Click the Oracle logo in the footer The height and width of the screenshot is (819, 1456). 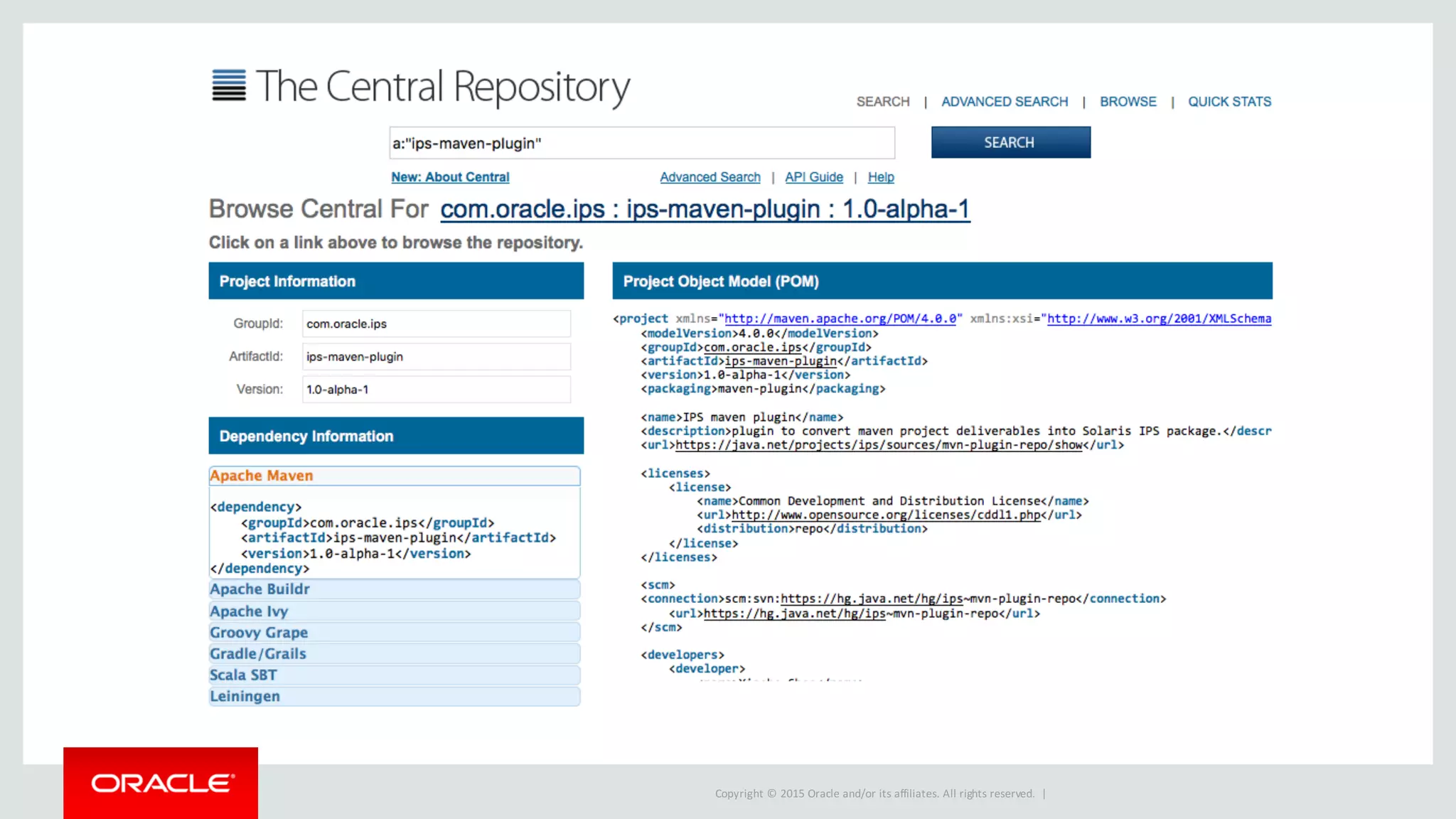[161, 783]
